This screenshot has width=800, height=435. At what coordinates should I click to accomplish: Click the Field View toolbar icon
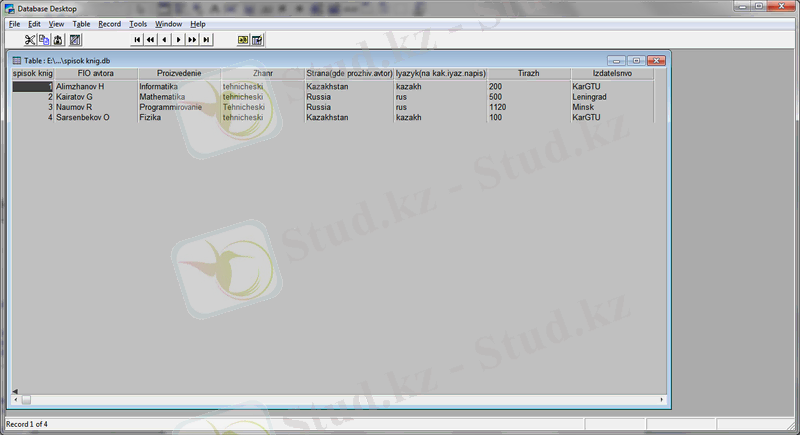(x=242, y=40)
